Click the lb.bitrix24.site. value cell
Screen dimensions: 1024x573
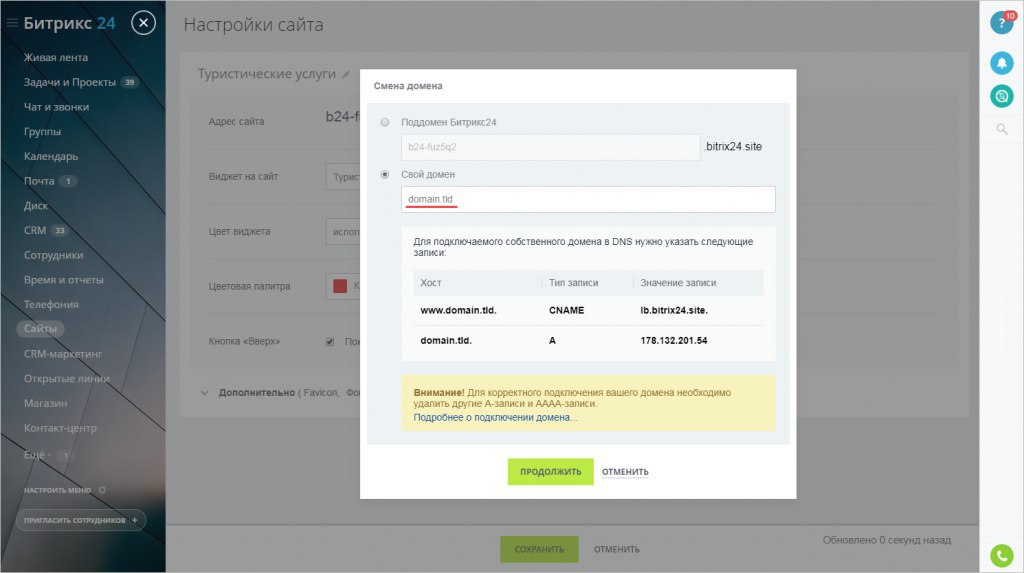click(674, 310)
